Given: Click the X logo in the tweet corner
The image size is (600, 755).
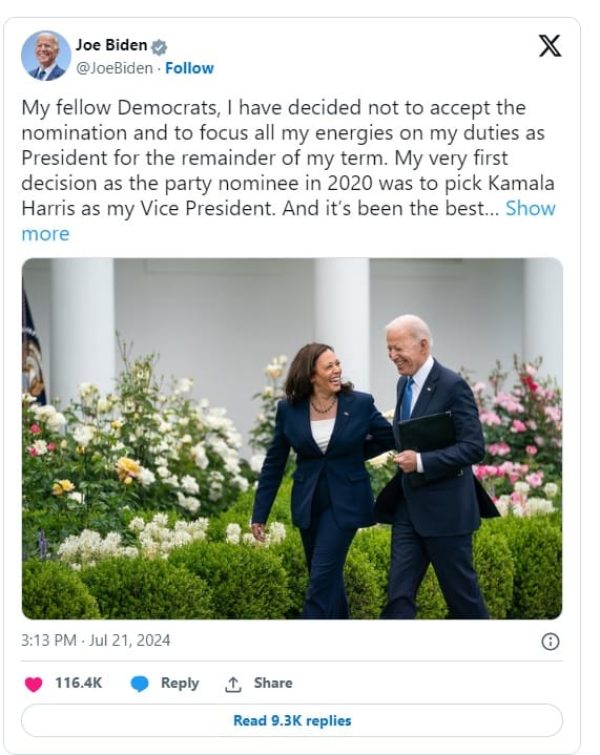Looking at the screenshot, I should click(549, 46).
